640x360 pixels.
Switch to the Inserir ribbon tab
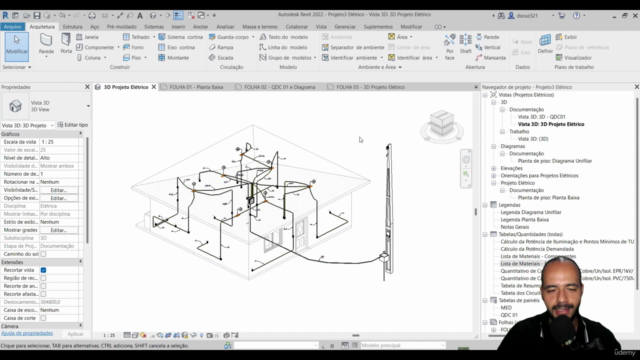[178, 27]
